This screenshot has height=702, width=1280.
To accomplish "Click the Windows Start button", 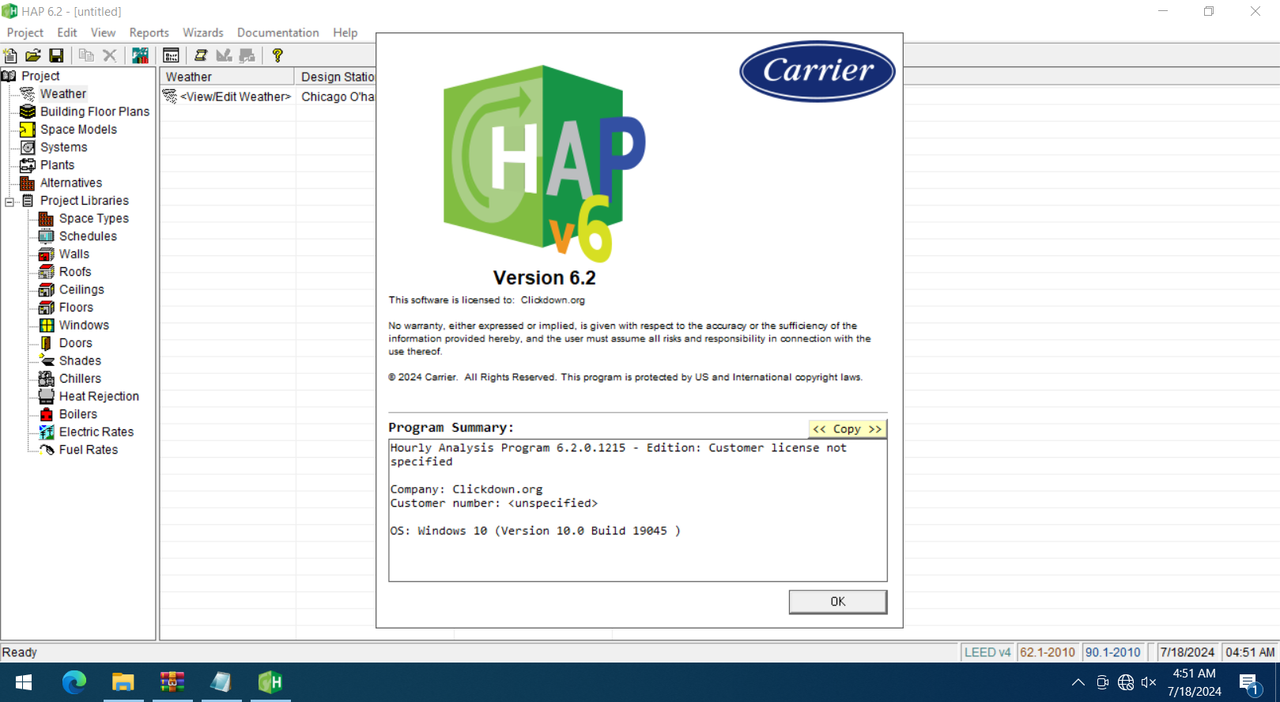I will [24, 682].
